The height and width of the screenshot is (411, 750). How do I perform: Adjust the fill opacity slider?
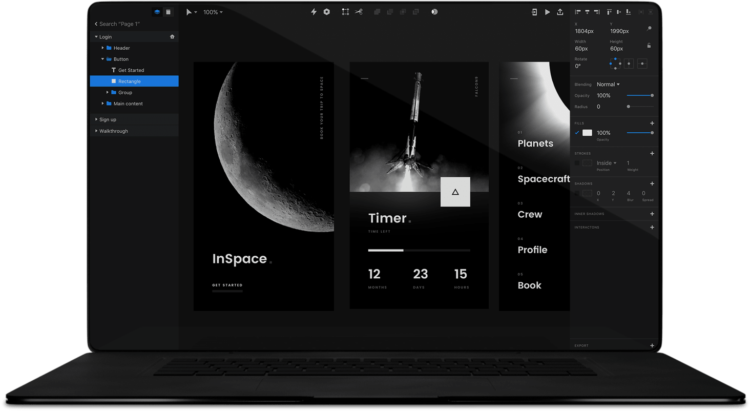(640, 133)
